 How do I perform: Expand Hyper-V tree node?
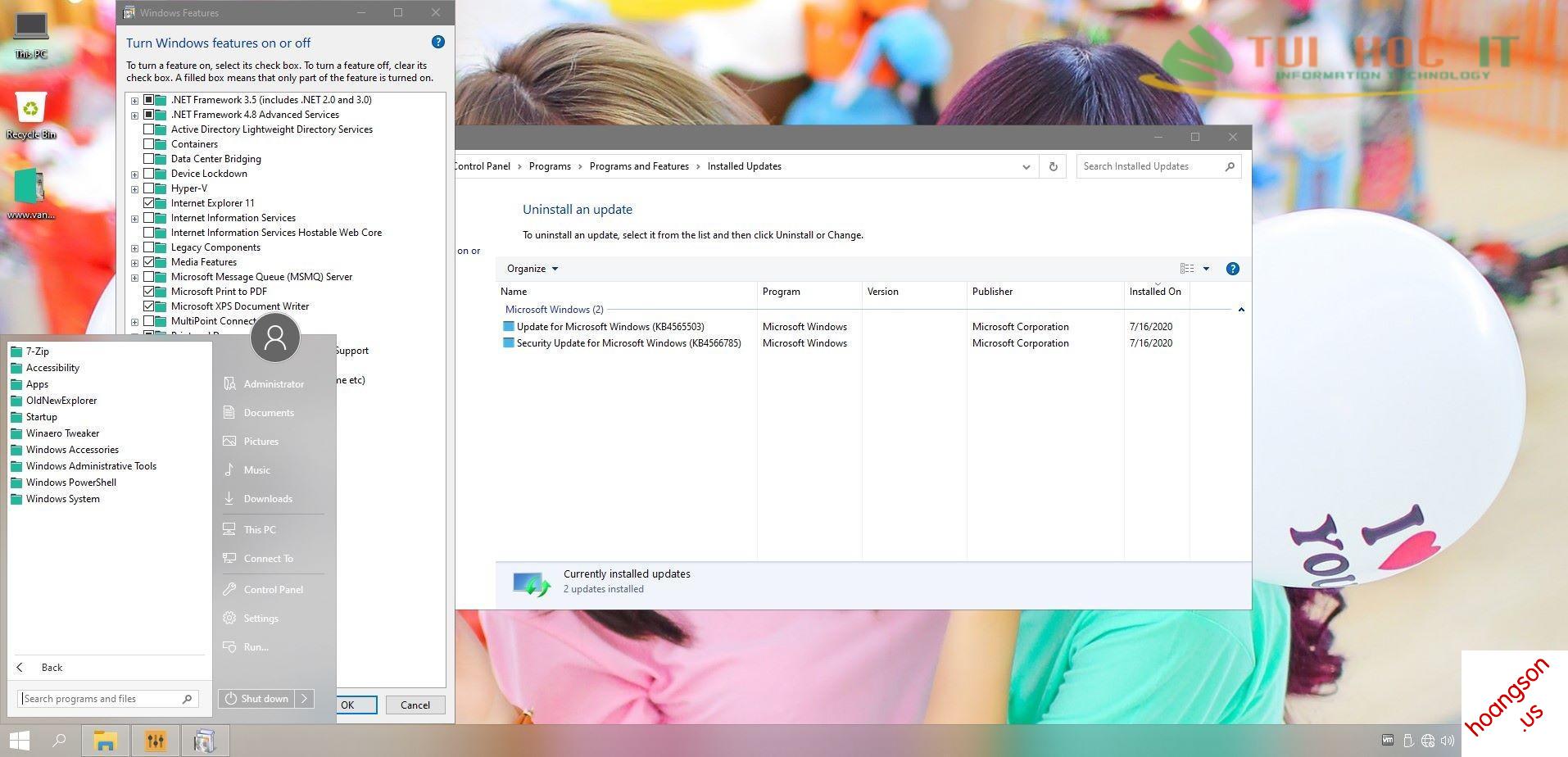134,188
